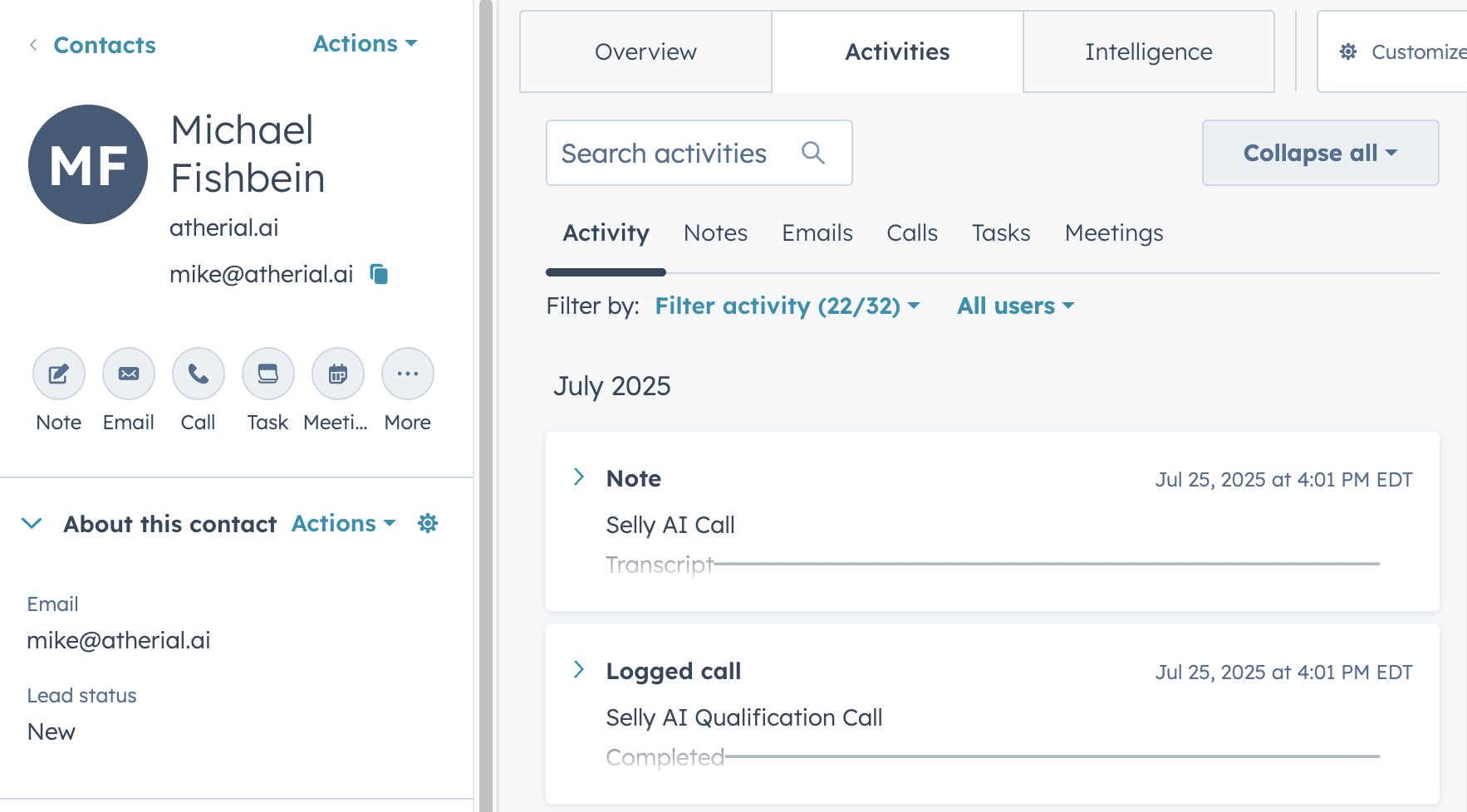
Task: Open the All users filter dropdown
Action: coord(1013,306)
